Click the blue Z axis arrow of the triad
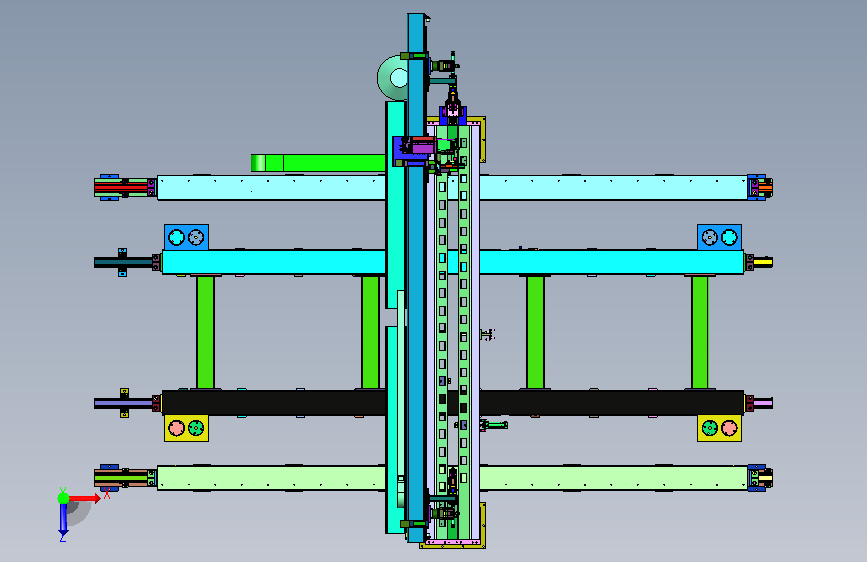867x562 pixels. pyautogui.click(x=63, y=520)
